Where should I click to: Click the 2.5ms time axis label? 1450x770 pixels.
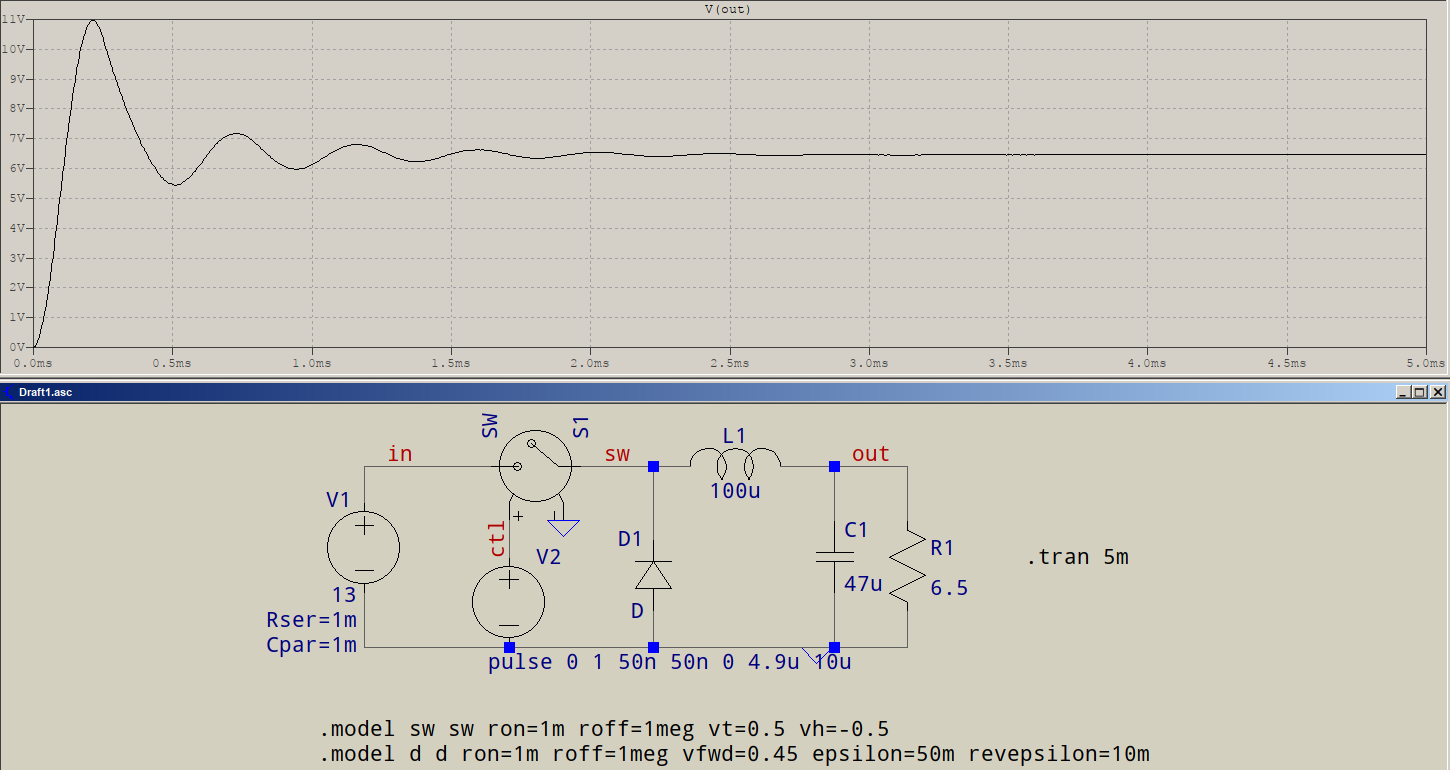tap(729, 362)
